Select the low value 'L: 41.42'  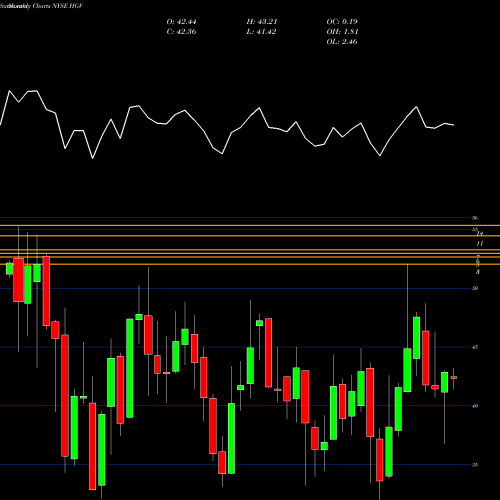pos(261,32)
